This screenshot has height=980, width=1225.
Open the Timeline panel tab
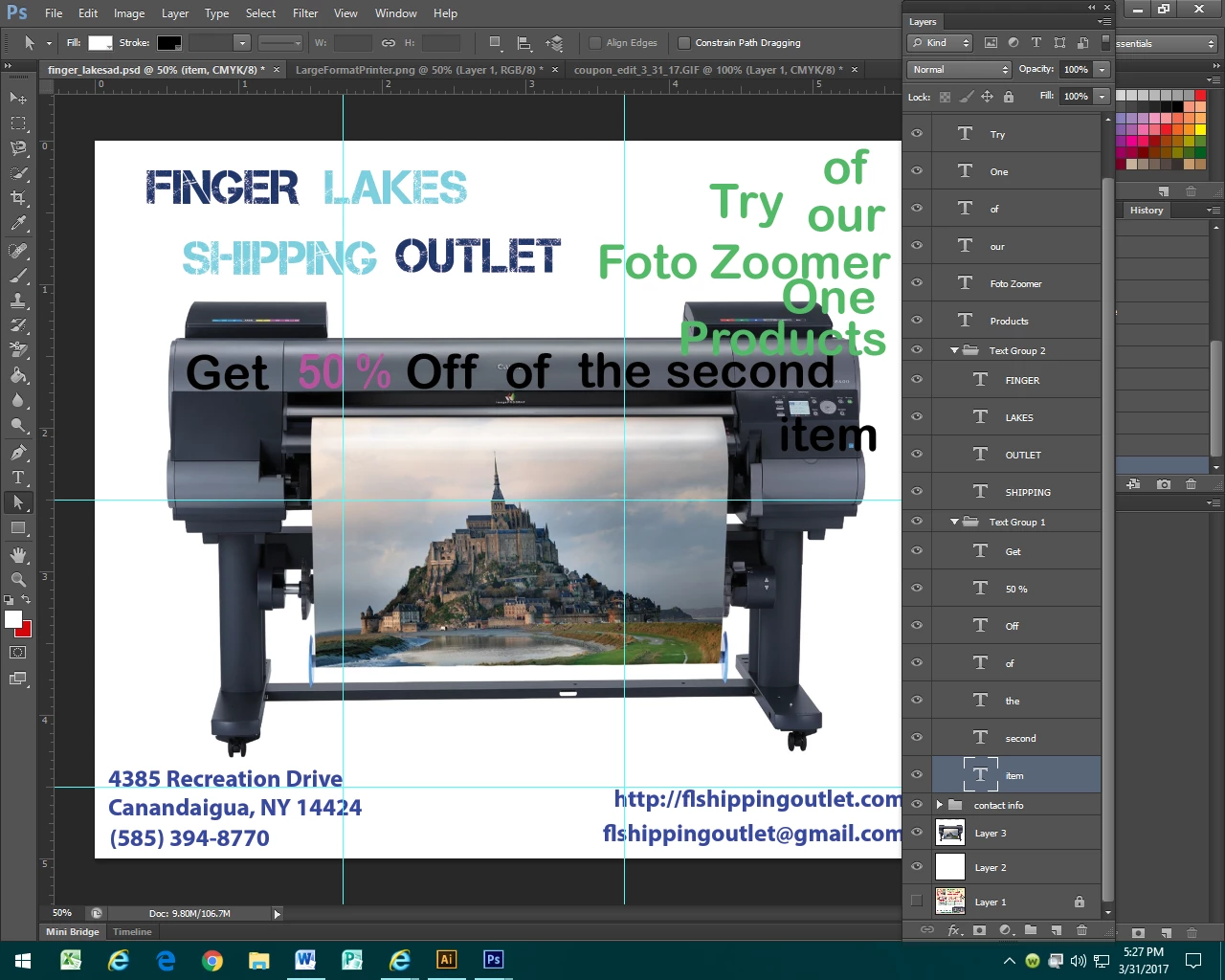click(x=132, y=932)
